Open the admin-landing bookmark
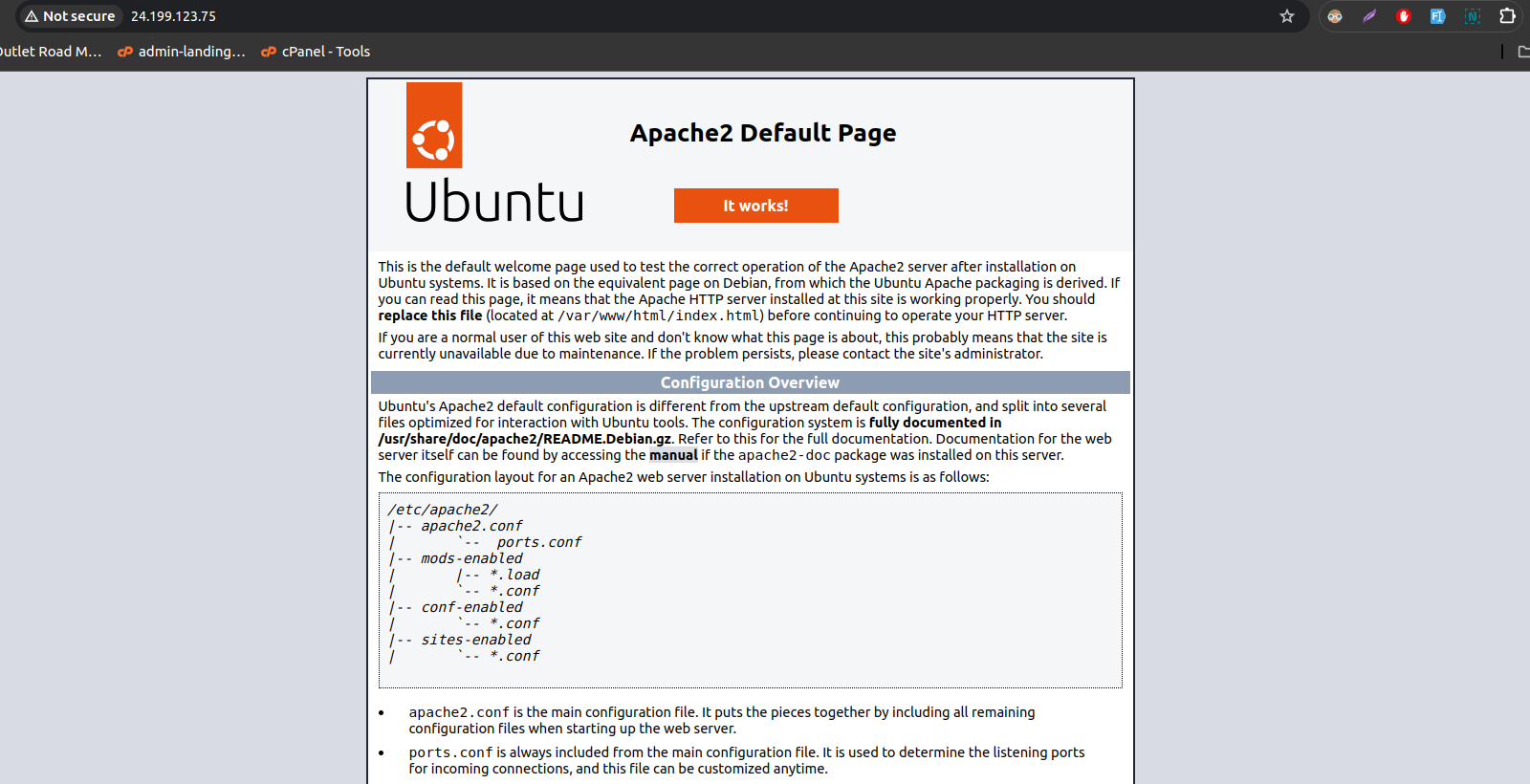Viewport: 1530px width, 784px height. 182,52
